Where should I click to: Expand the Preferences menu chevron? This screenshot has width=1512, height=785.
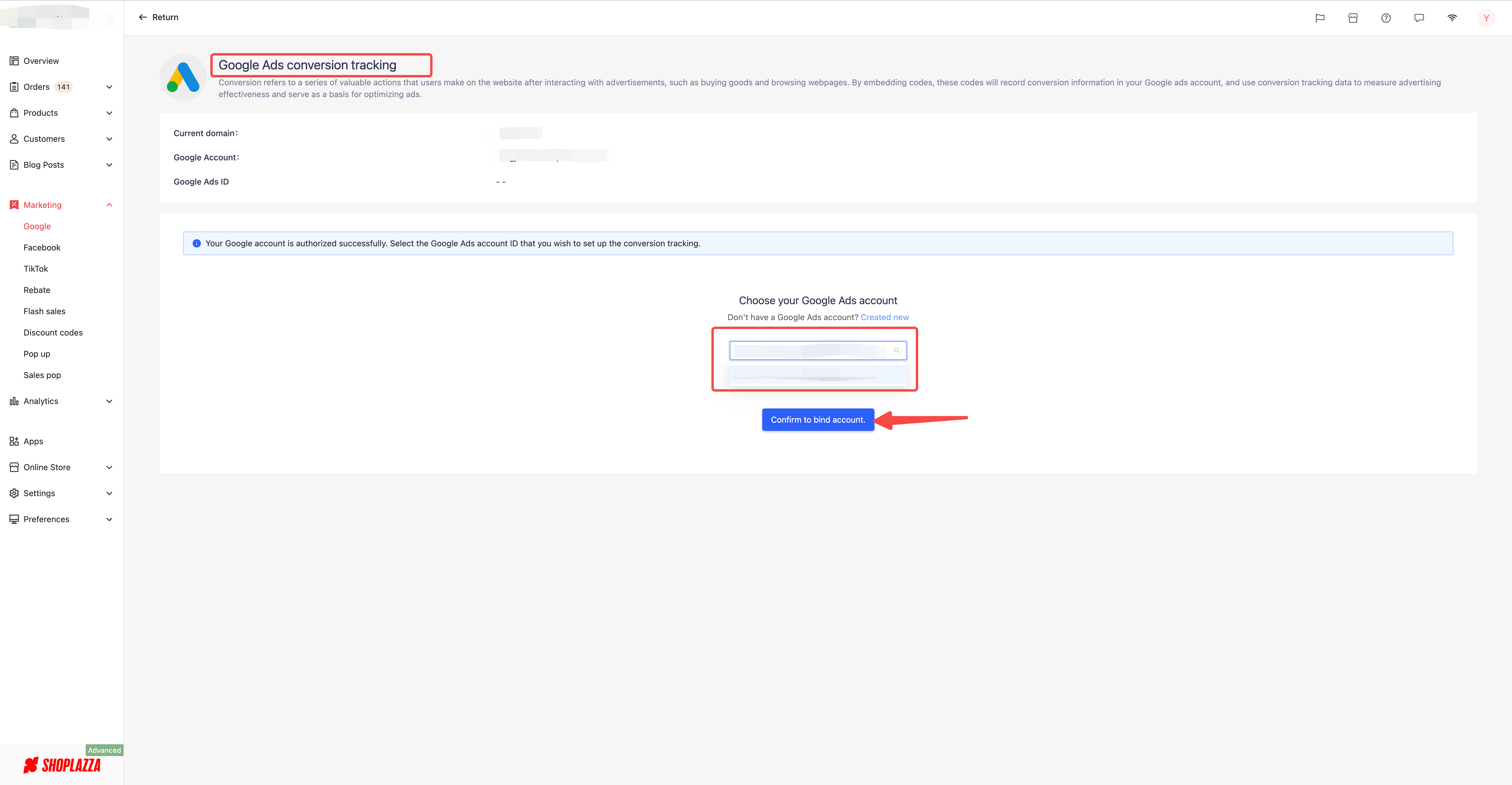109,519
